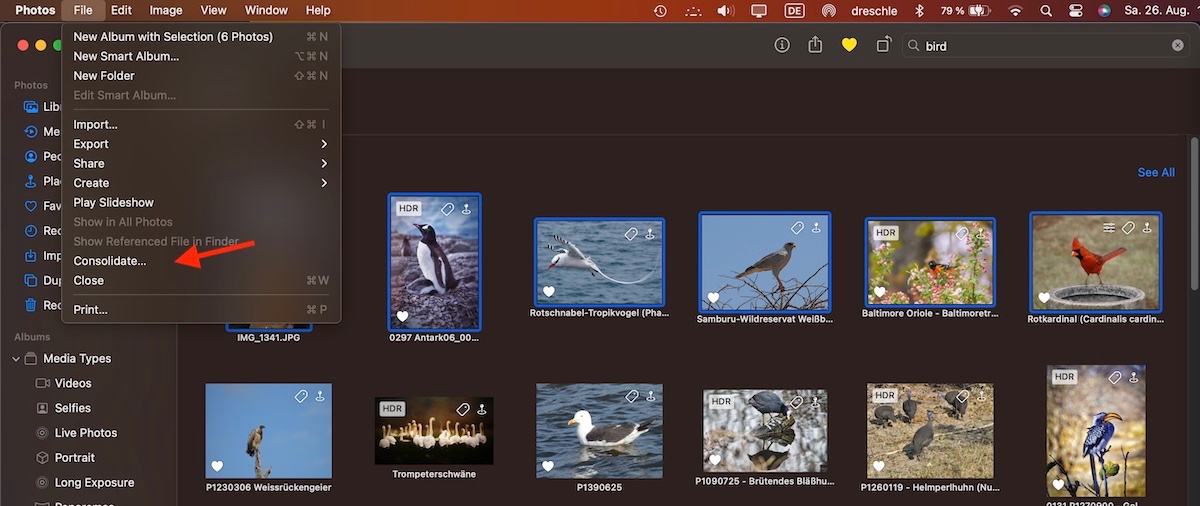Viewport: 1200px width, 506px height.
Task: Click the Portrait cube icon in sidebar
Action: [42, 458]
